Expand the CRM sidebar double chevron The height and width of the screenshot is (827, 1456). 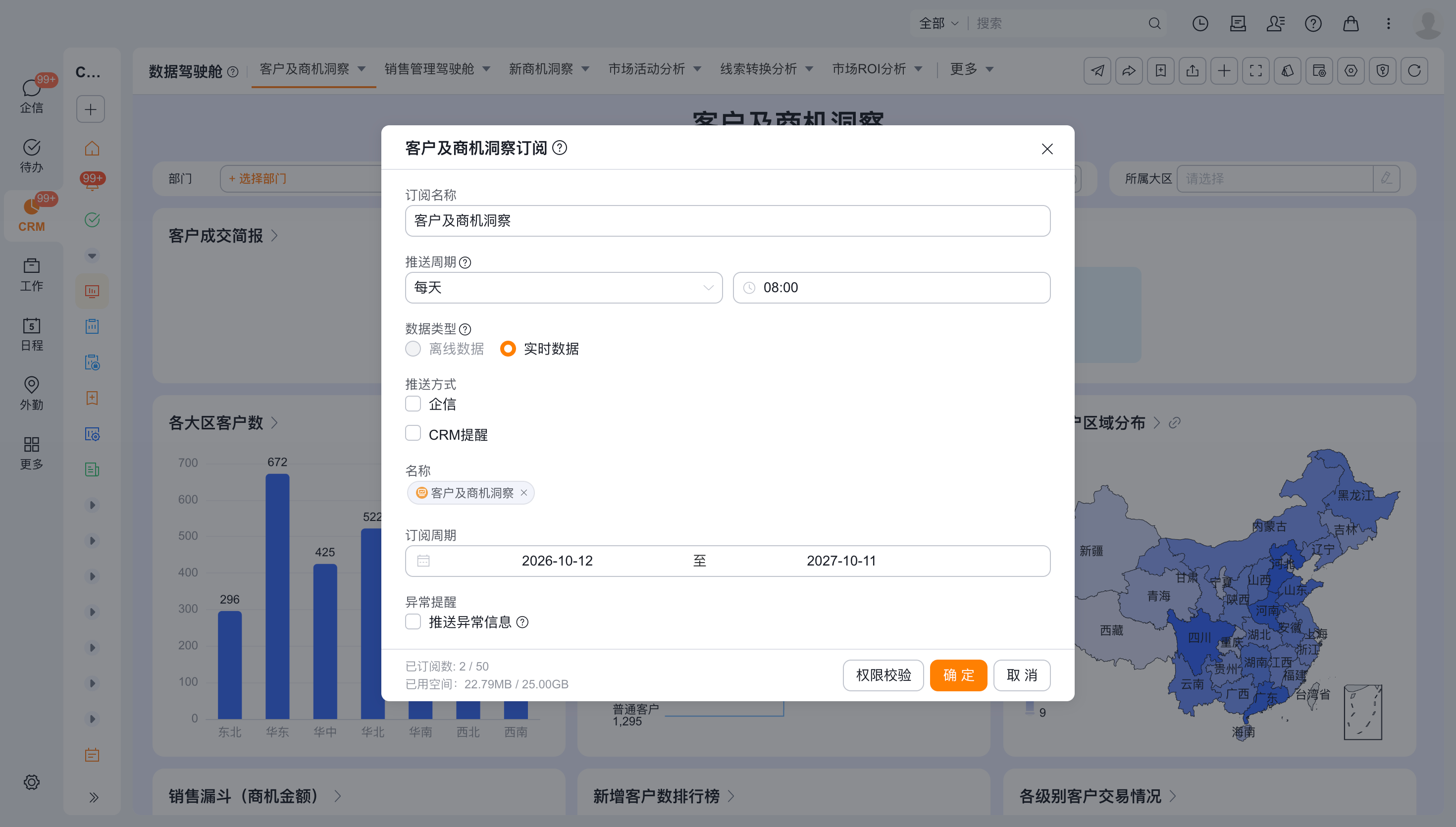(x=94, y=797)
